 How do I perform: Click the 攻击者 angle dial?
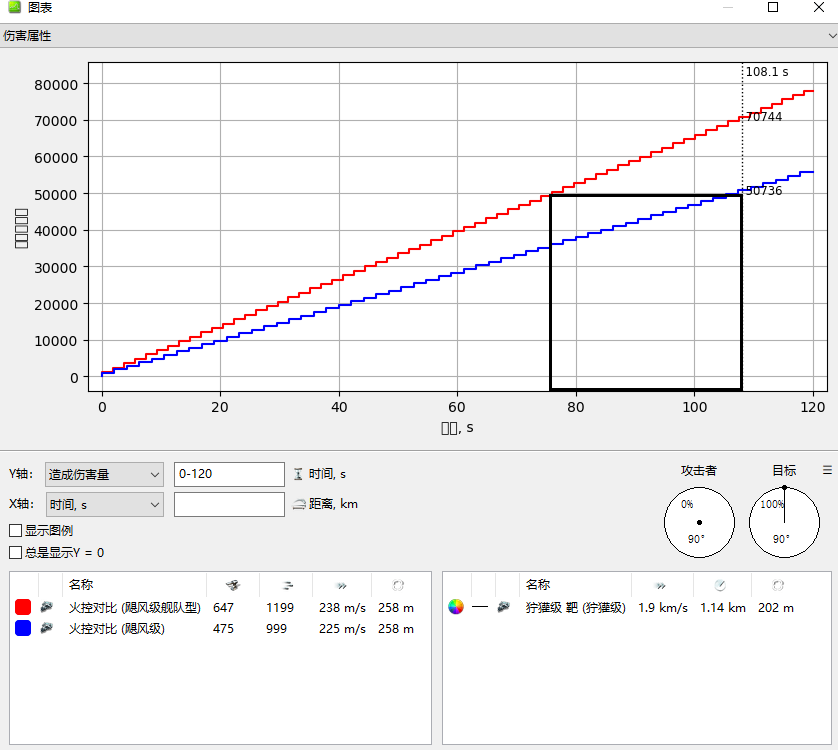coord(699,522)
